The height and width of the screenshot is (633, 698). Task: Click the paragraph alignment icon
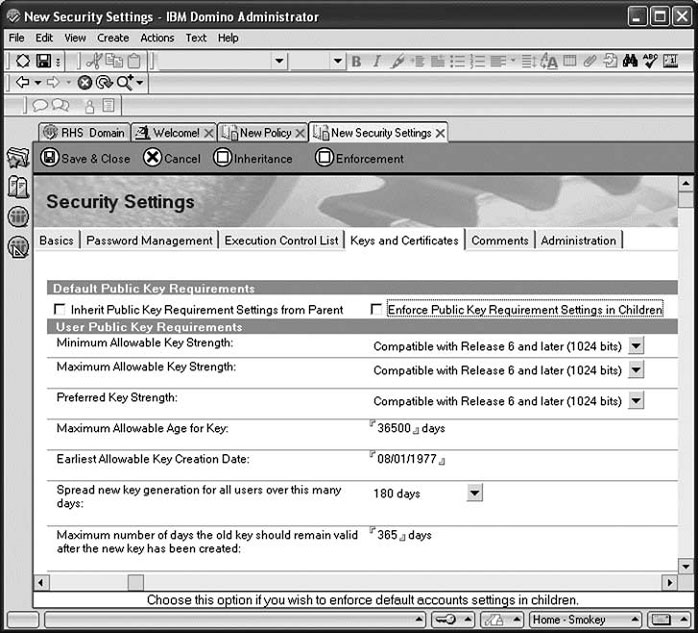498,61
